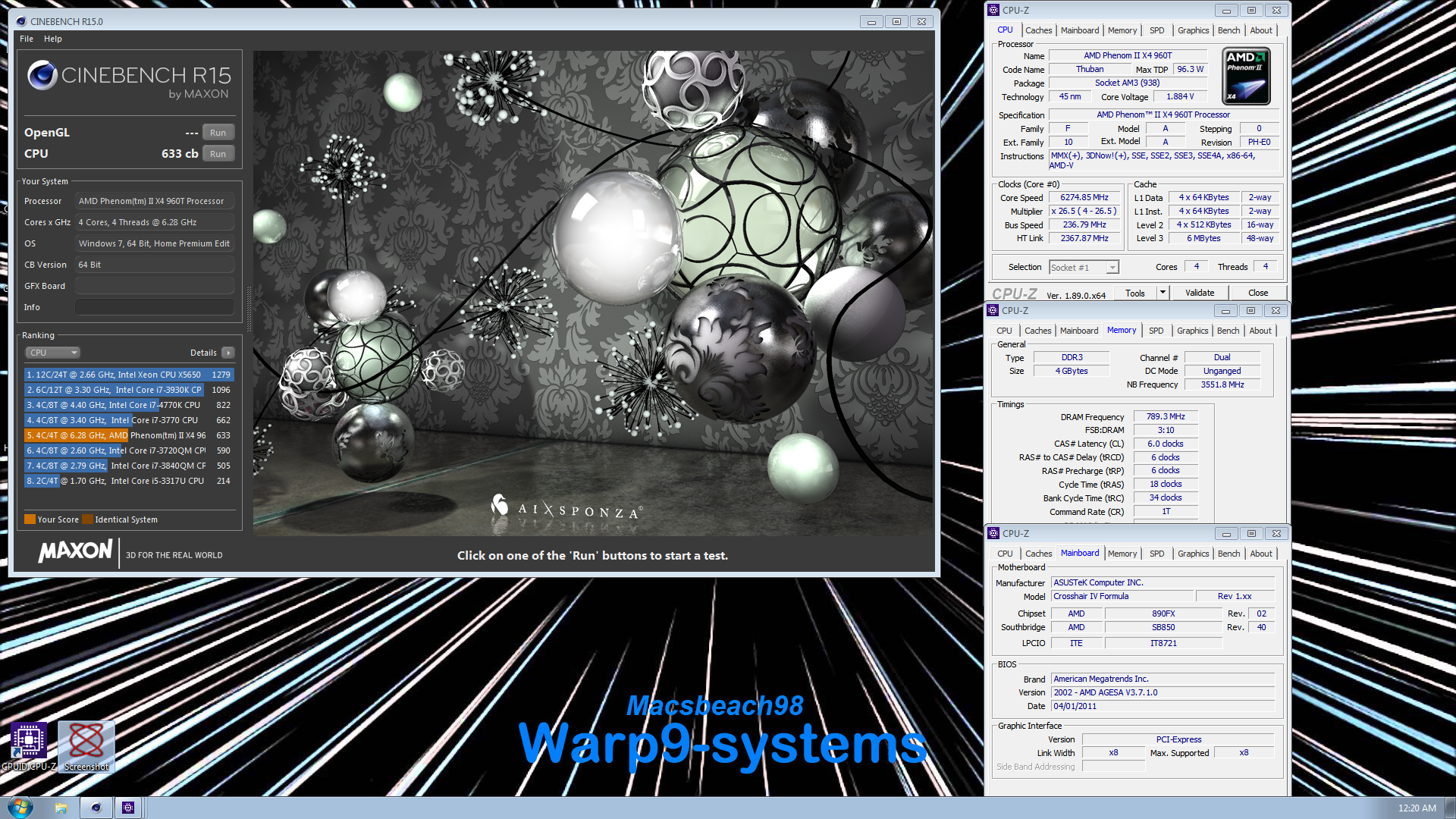Open the Windows Start menu
Viewport: 1456px width, 819px height.
[x=20, y=807]
